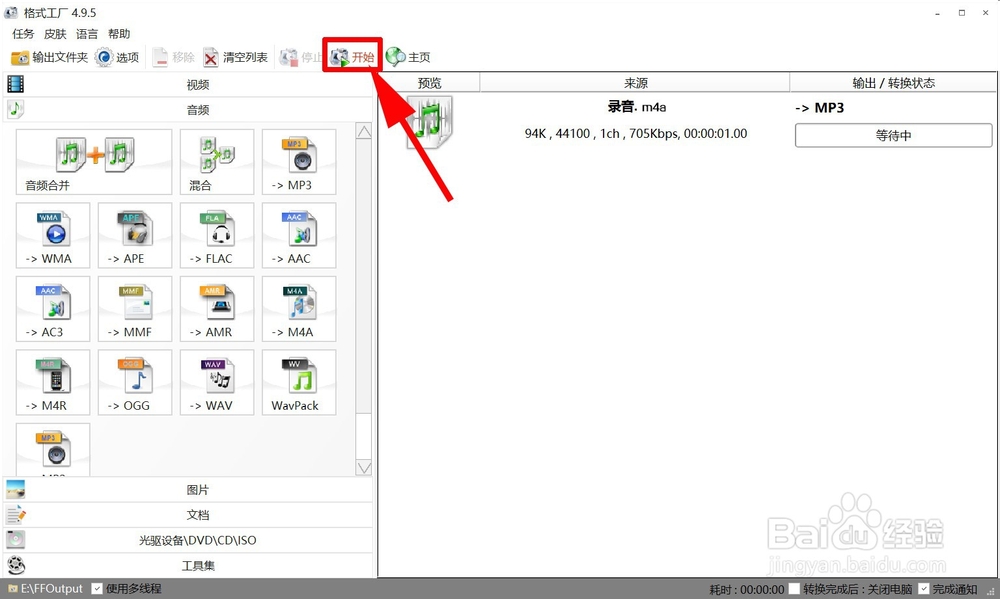1000x599 pixels.
Task: Open the 任务 menu
Action: coord(23,34)
